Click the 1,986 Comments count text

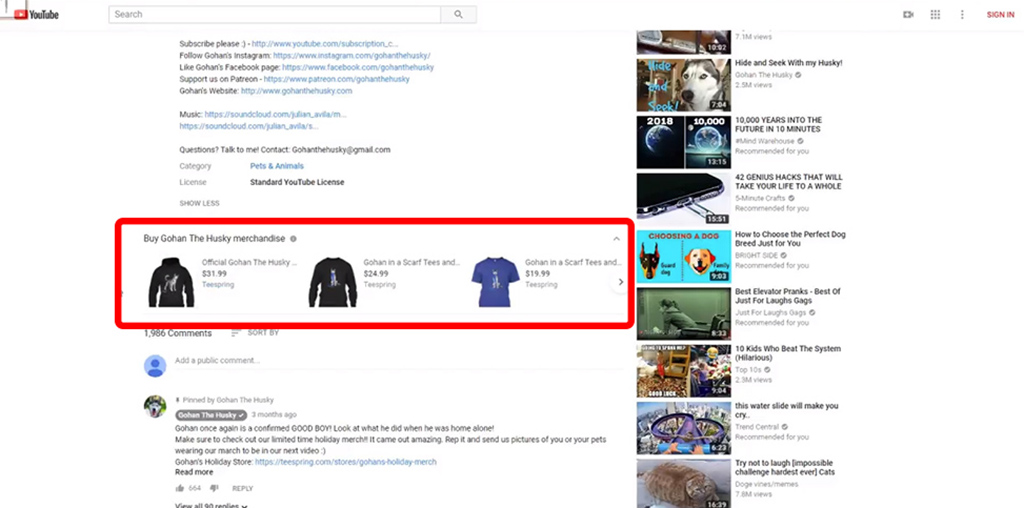[x=178, y=333]
